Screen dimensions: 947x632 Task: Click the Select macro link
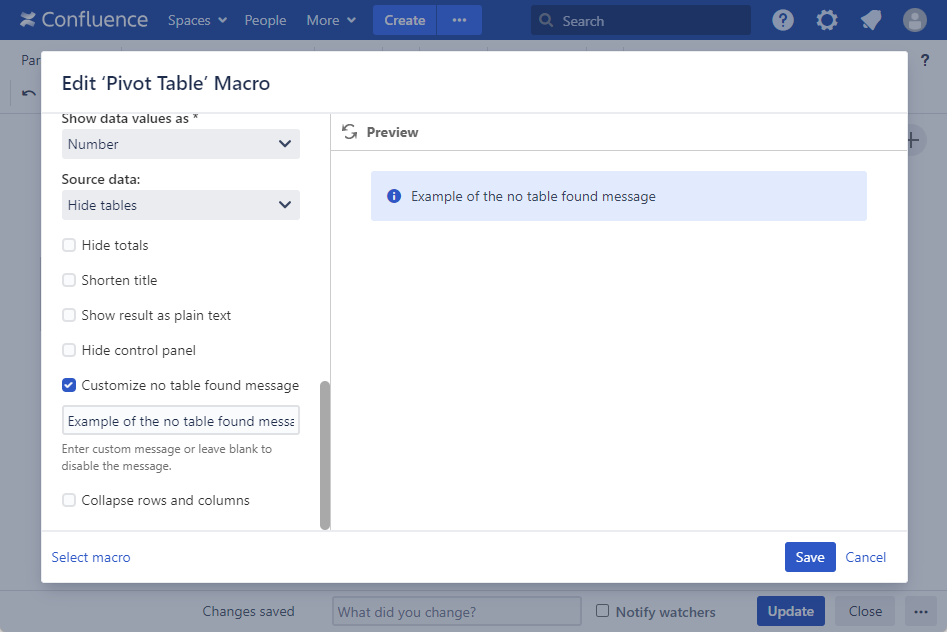[x=90, y=557]
